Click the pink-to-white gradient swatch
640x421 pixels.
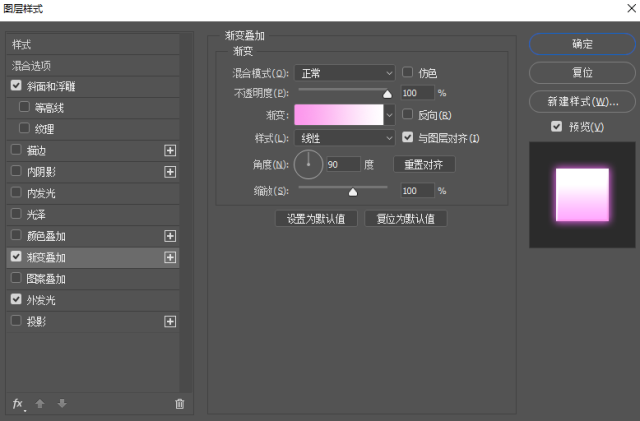(x=339, y=115)
